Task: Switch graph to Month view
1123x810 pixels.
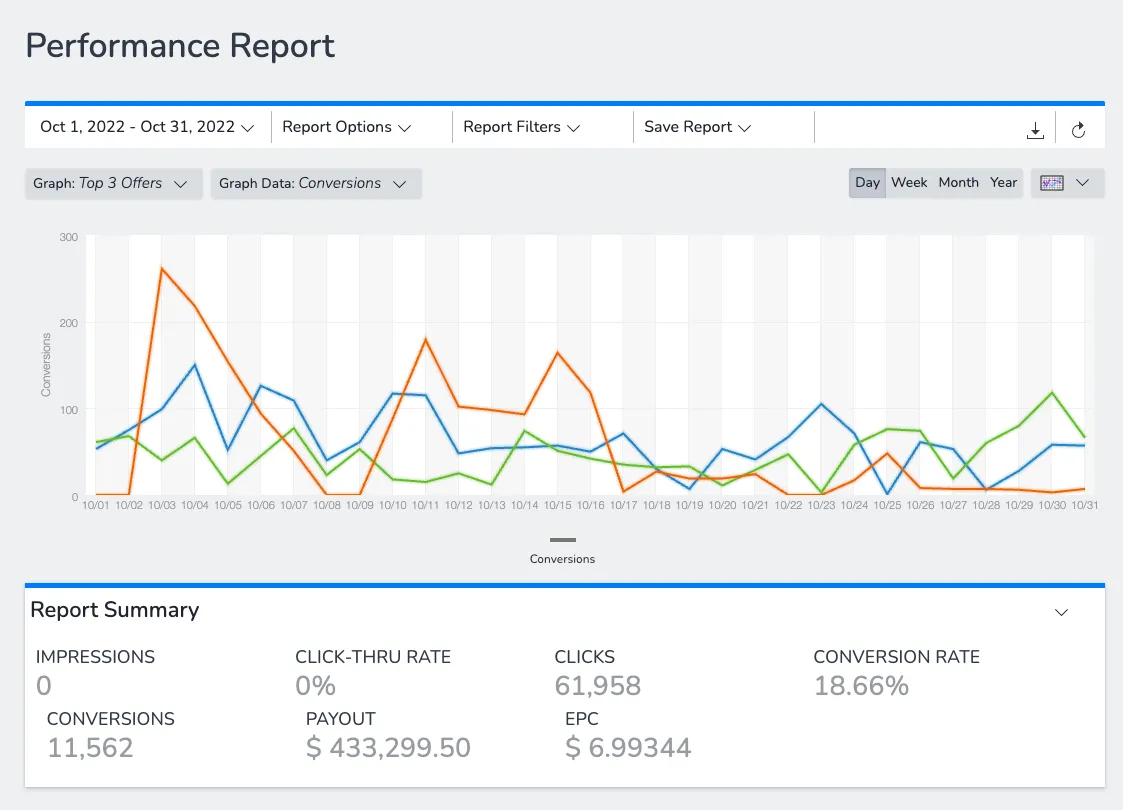Action: (958, 183)
